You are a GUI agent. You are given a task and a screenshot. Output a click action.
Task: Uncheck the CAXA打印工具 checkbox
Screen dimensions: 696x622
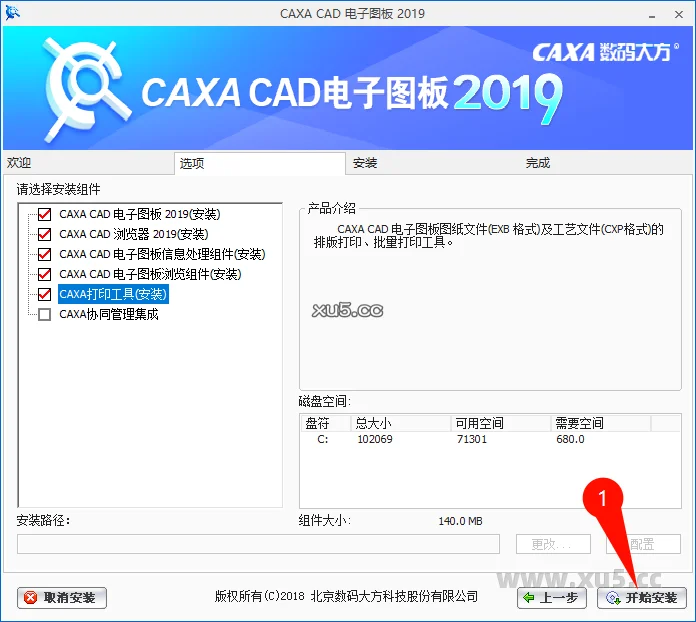click(44, 294)
